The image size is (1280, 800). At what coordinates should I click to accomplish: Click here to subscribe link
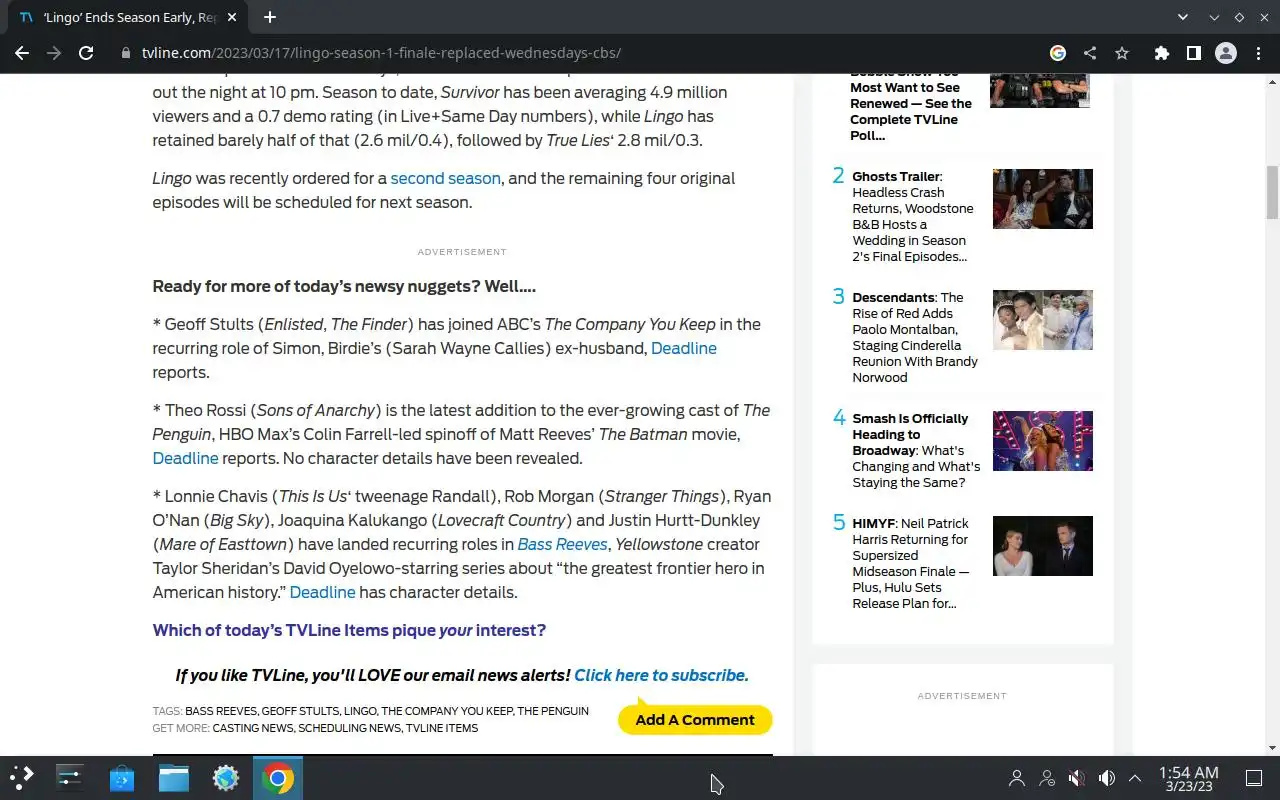pos(661,675)
